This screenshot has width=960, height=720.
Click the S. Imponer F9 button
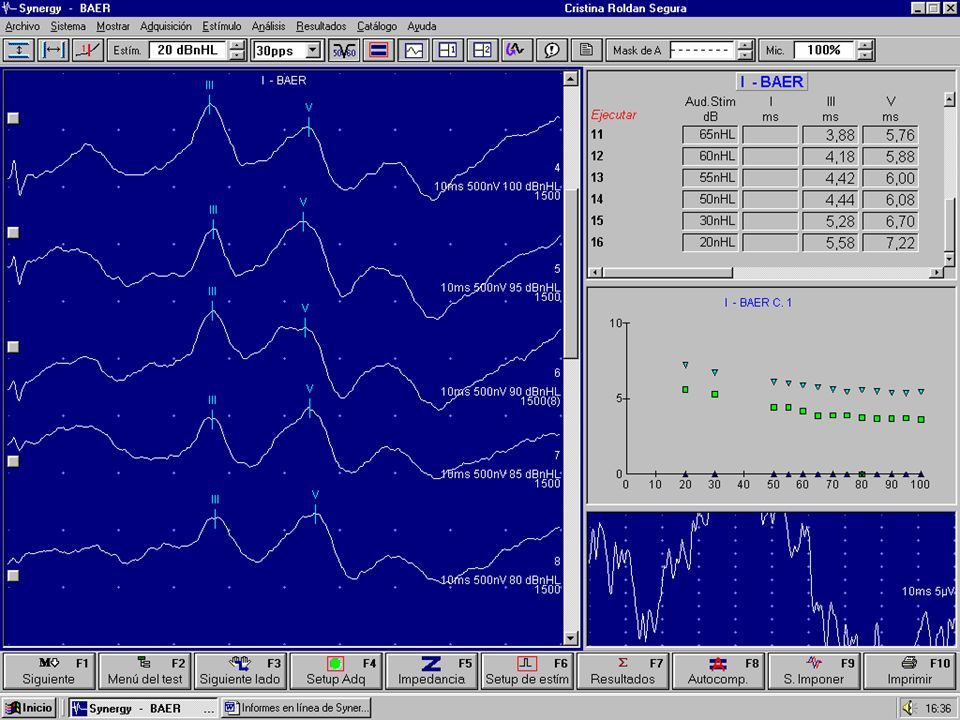click(814, 671)
